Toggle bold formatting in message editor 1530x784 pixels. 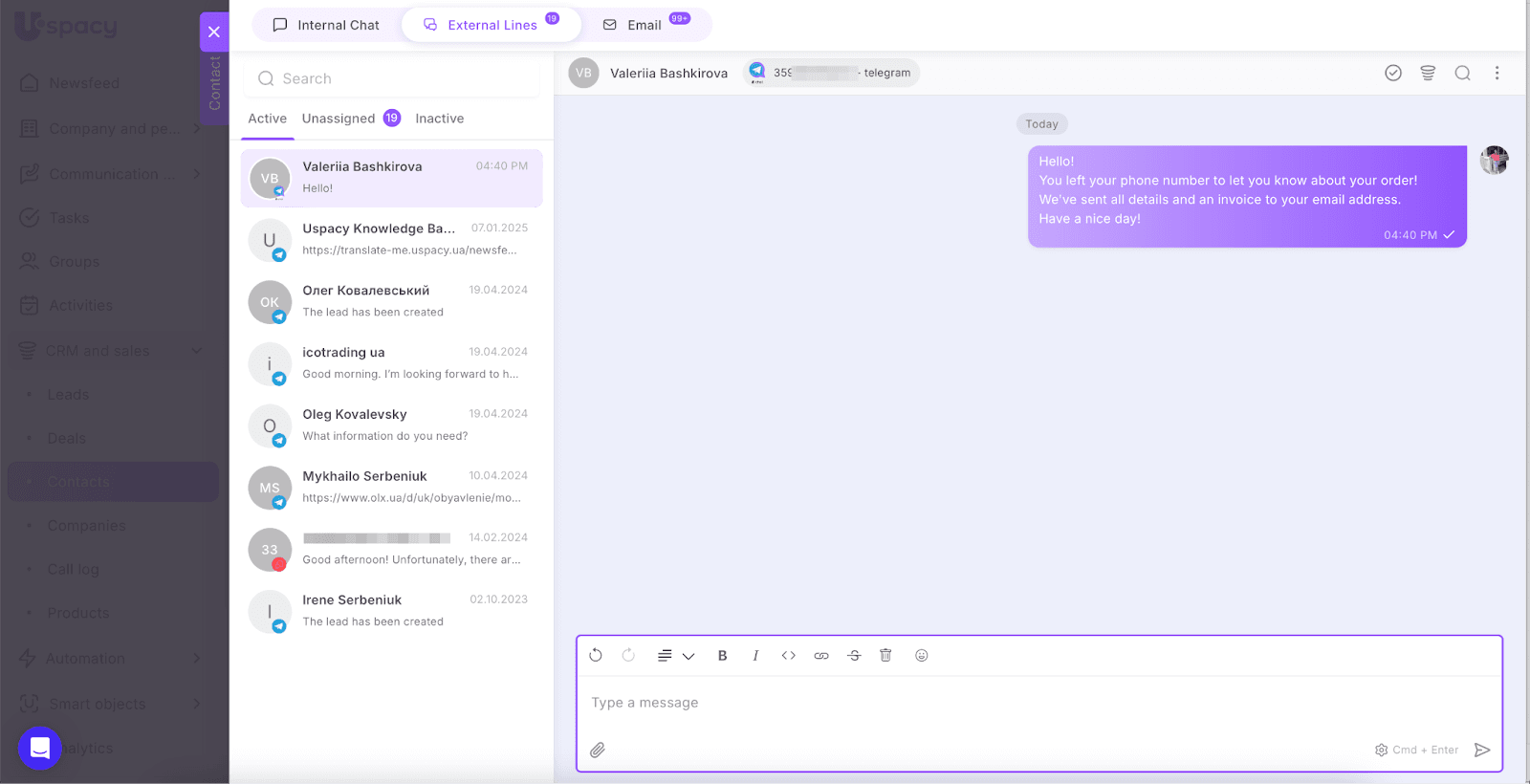click(722, 656)
